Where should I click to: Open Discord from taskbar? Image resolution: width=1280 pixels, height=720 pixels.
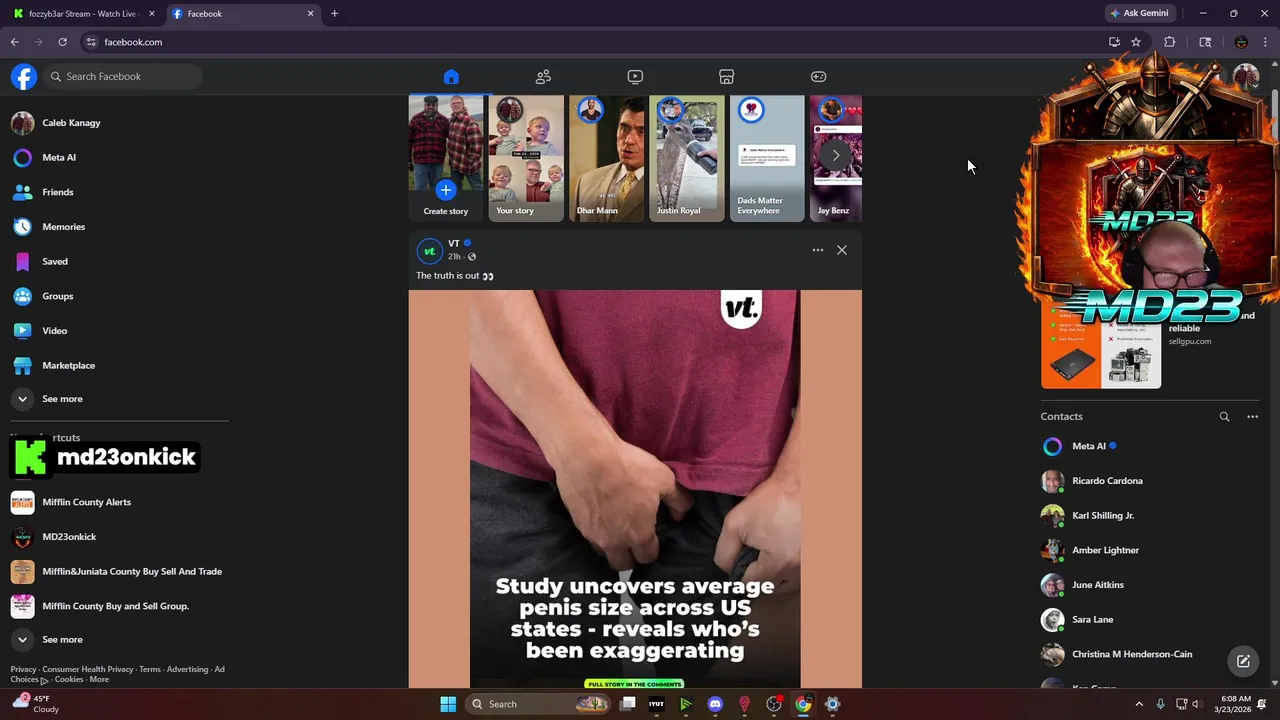click(715, 704)
